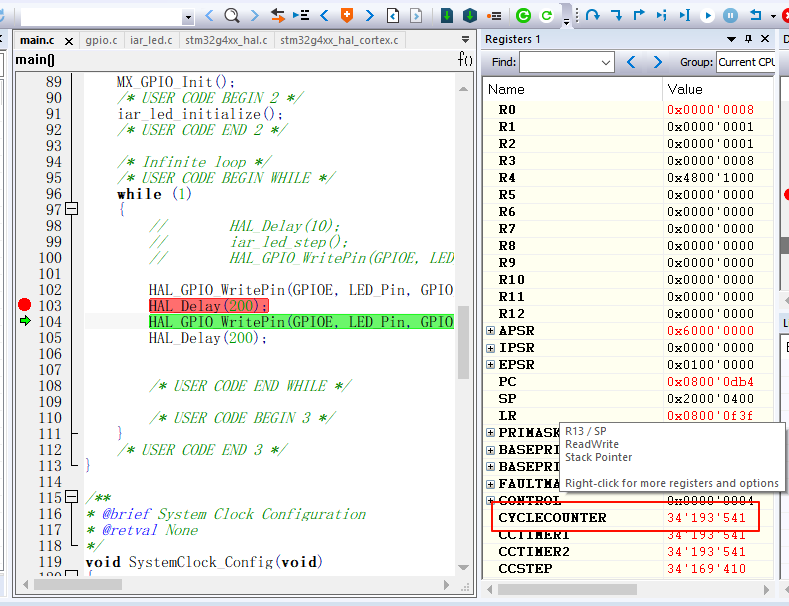
Task: Click the Break (pause) button
Action: coord(730,16)
